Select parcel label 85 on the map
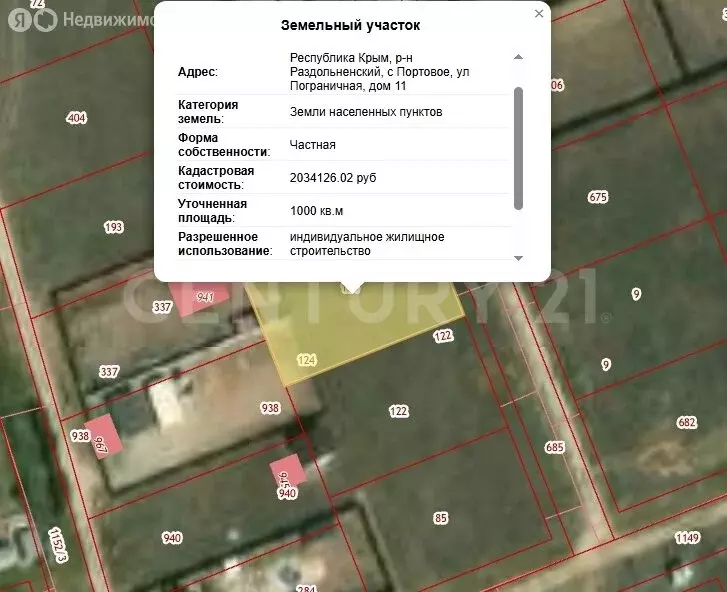 [x=440, y=517]
